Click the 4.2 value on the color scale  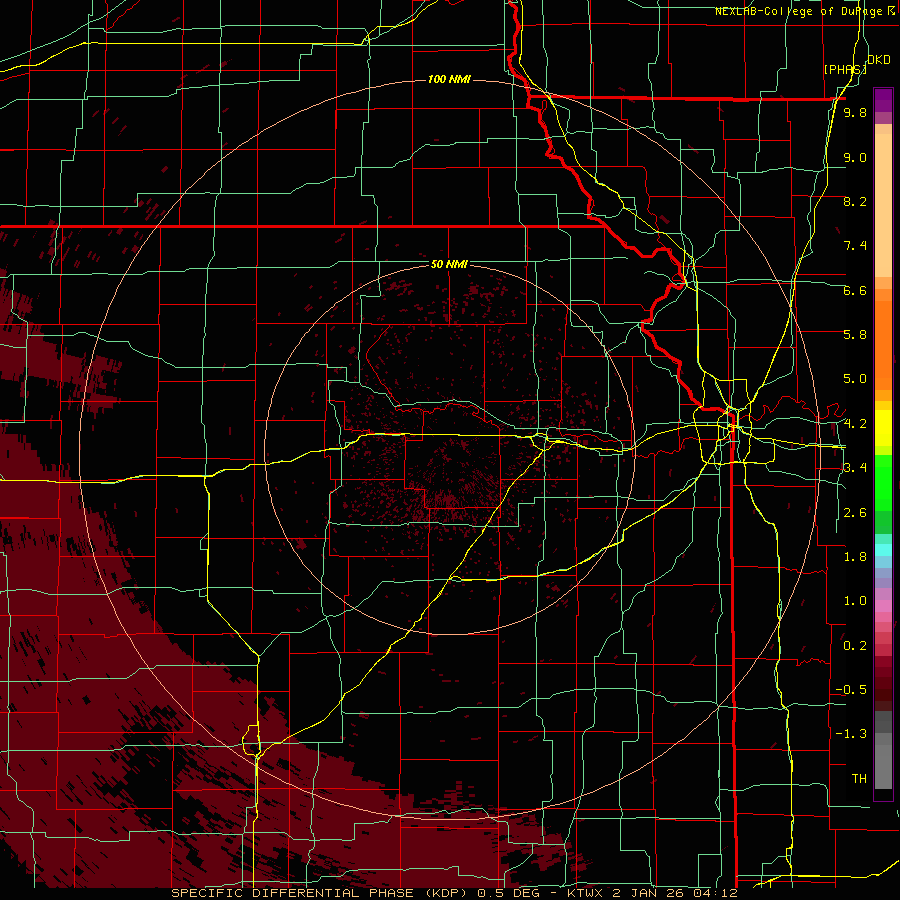(855, 424)
